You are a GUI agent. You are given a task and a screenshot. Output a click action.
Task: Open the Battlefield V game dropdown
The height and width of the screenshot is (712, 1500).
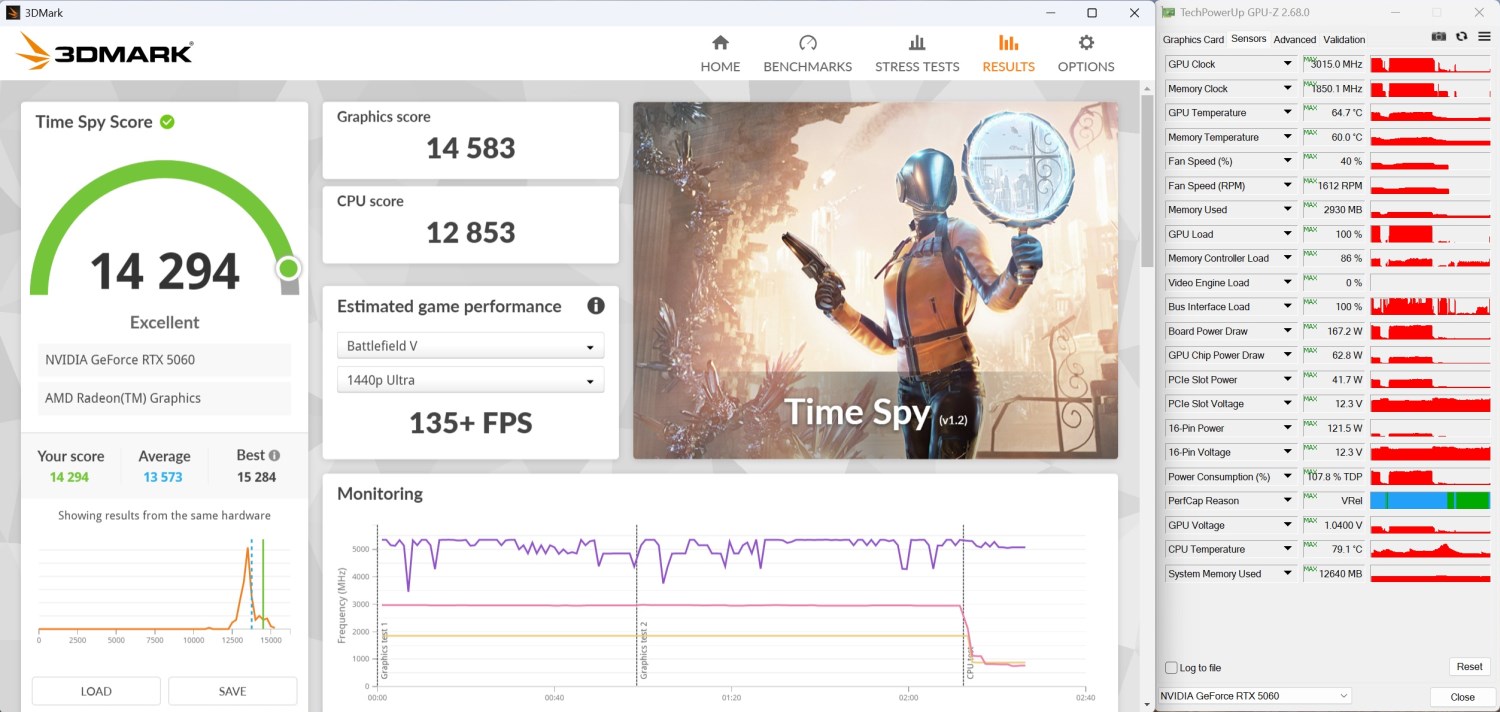tap(470, 346)
